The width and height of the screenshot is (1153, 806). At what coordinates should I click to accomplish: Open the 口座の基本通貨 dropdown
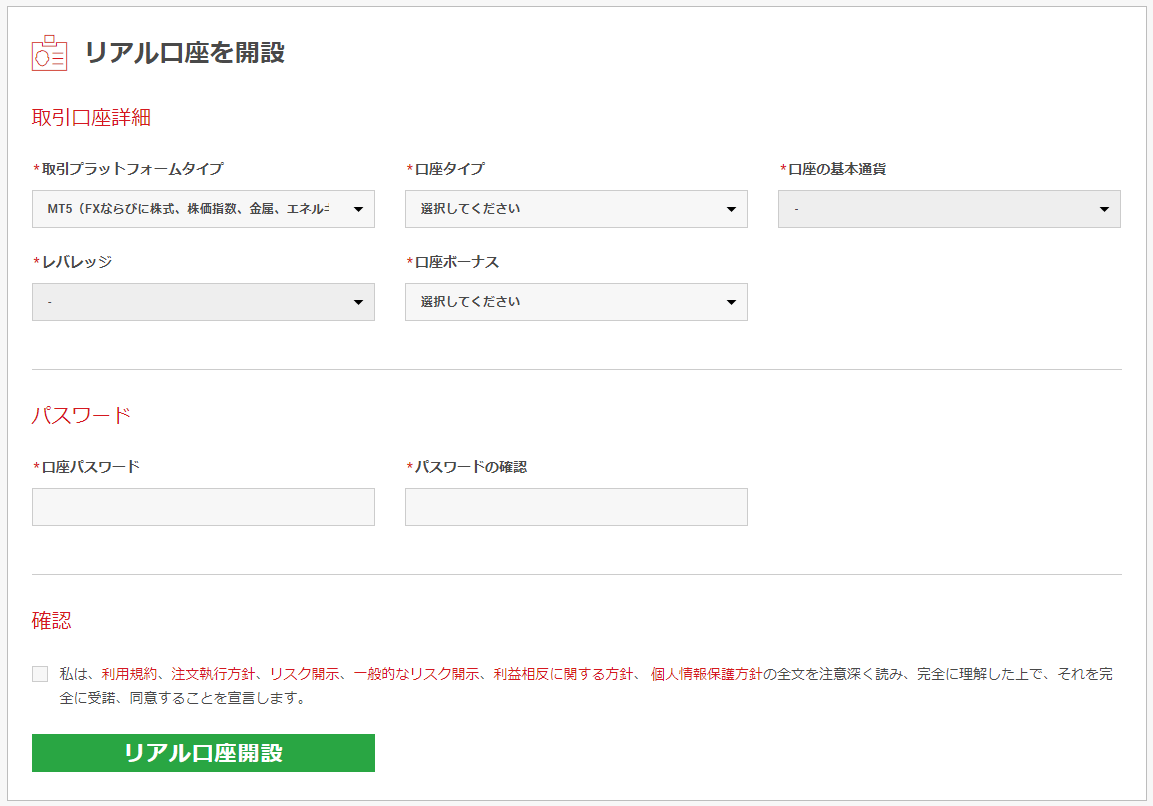pyautogui.click(x=948, y=209)
